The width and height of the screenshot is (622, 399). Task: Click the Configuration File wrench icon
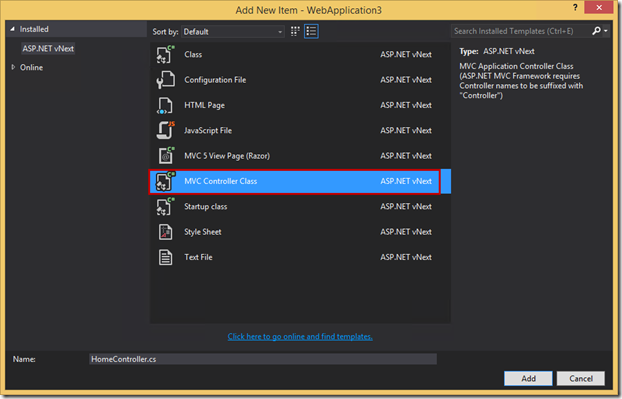pos(165,80)
